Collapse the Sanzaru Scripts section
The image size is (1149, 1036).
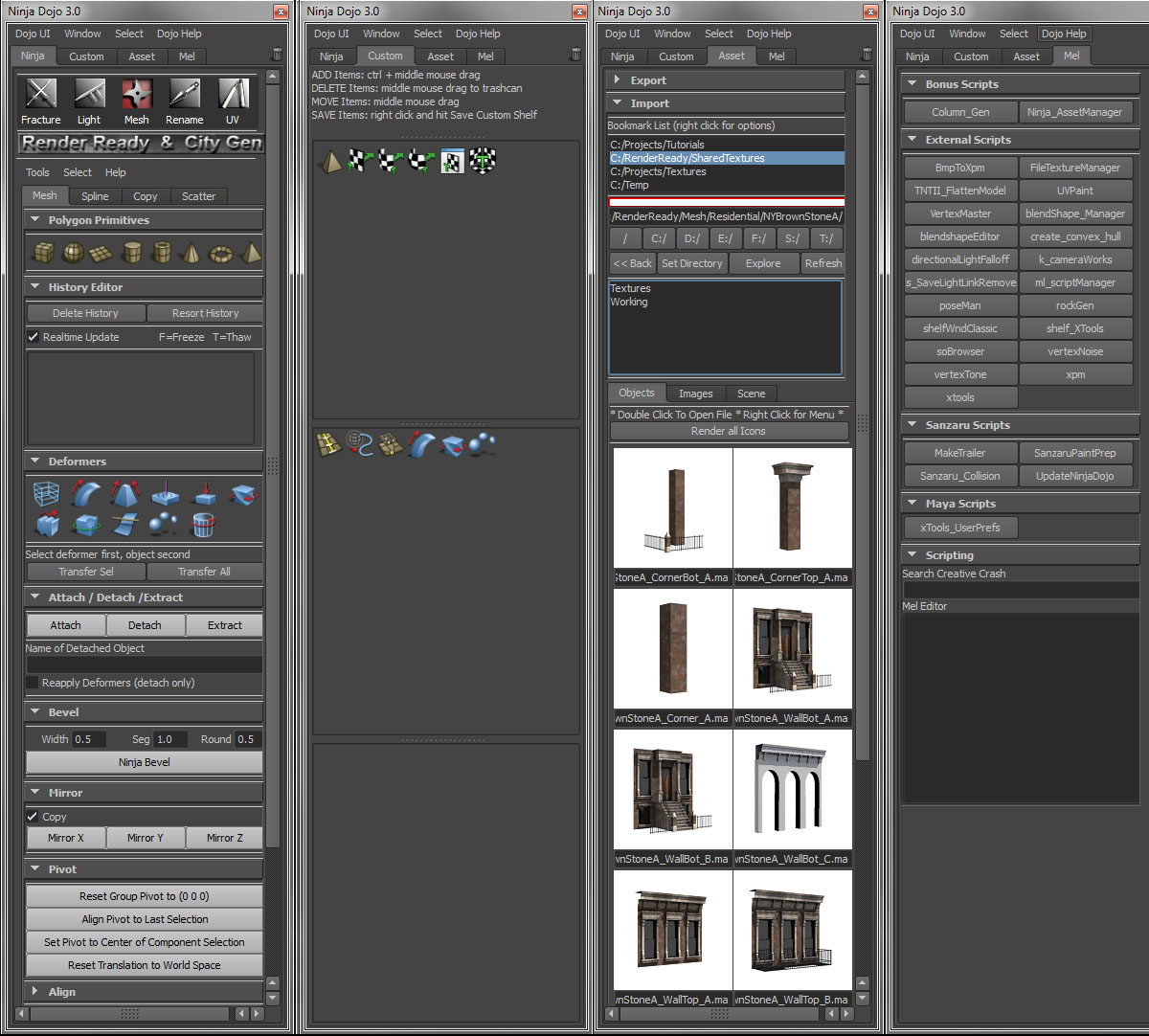[1021, 425]
